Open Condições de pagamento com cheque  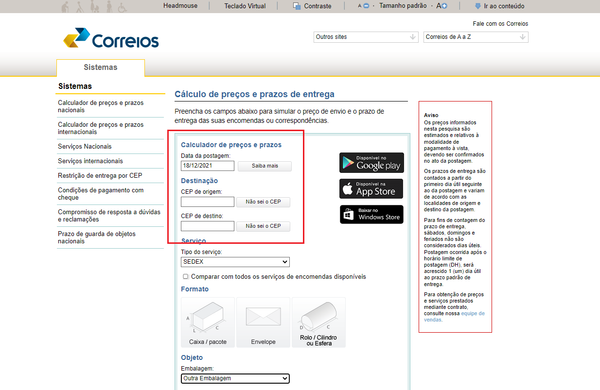[101, 194]
